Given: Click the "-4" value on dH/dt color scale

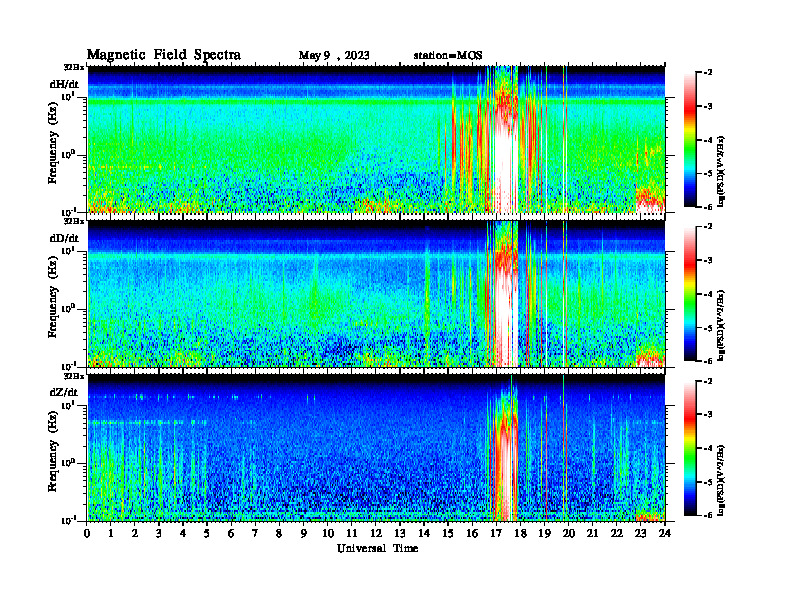Looking at the screenshot, I should 708,140.
